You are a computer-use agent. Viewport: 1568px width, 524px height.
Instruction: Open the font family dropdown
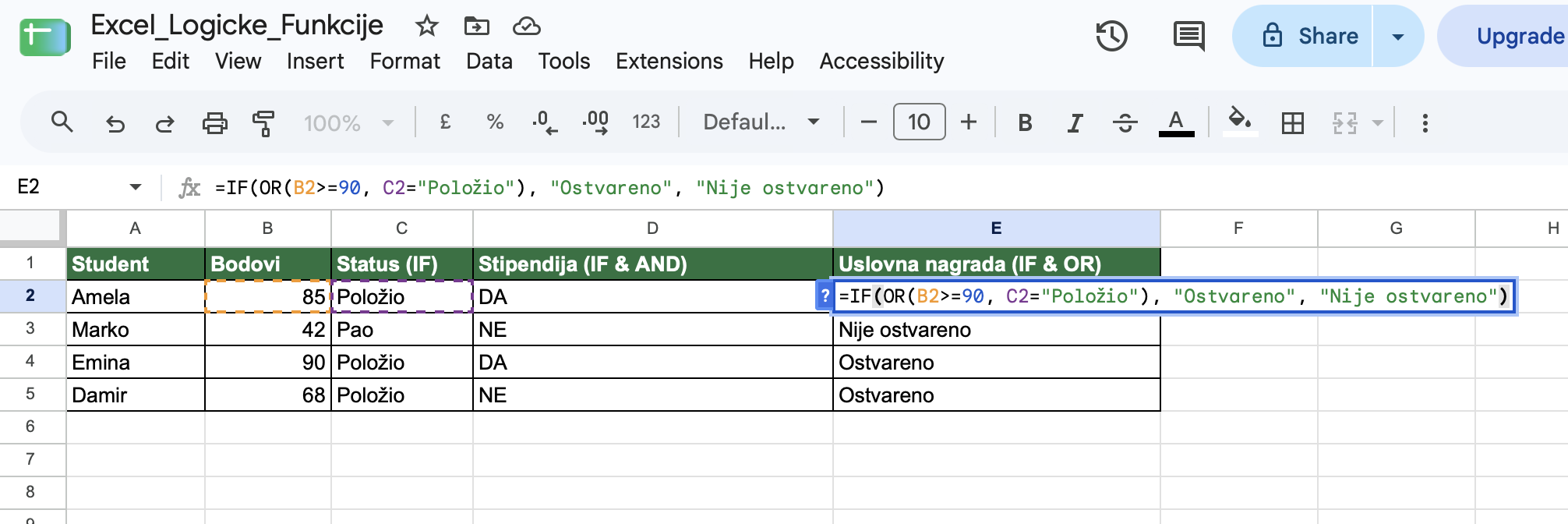(761, 122)
